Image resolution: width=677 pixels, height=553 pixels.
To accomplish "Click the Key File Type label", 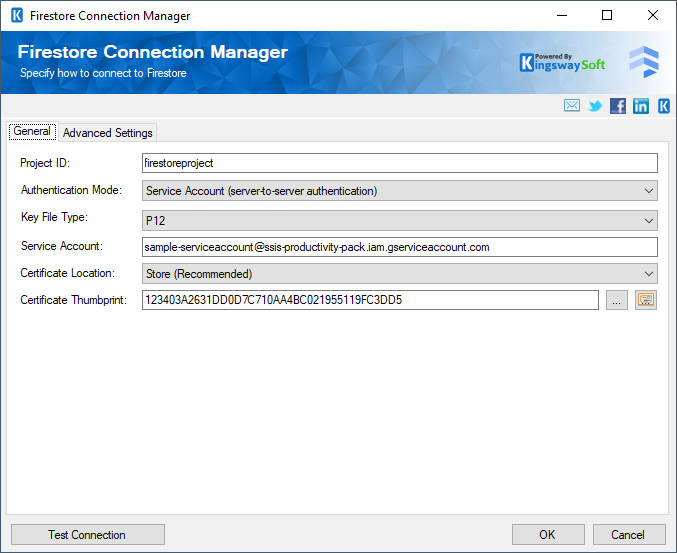I will [x=54, y=217].
